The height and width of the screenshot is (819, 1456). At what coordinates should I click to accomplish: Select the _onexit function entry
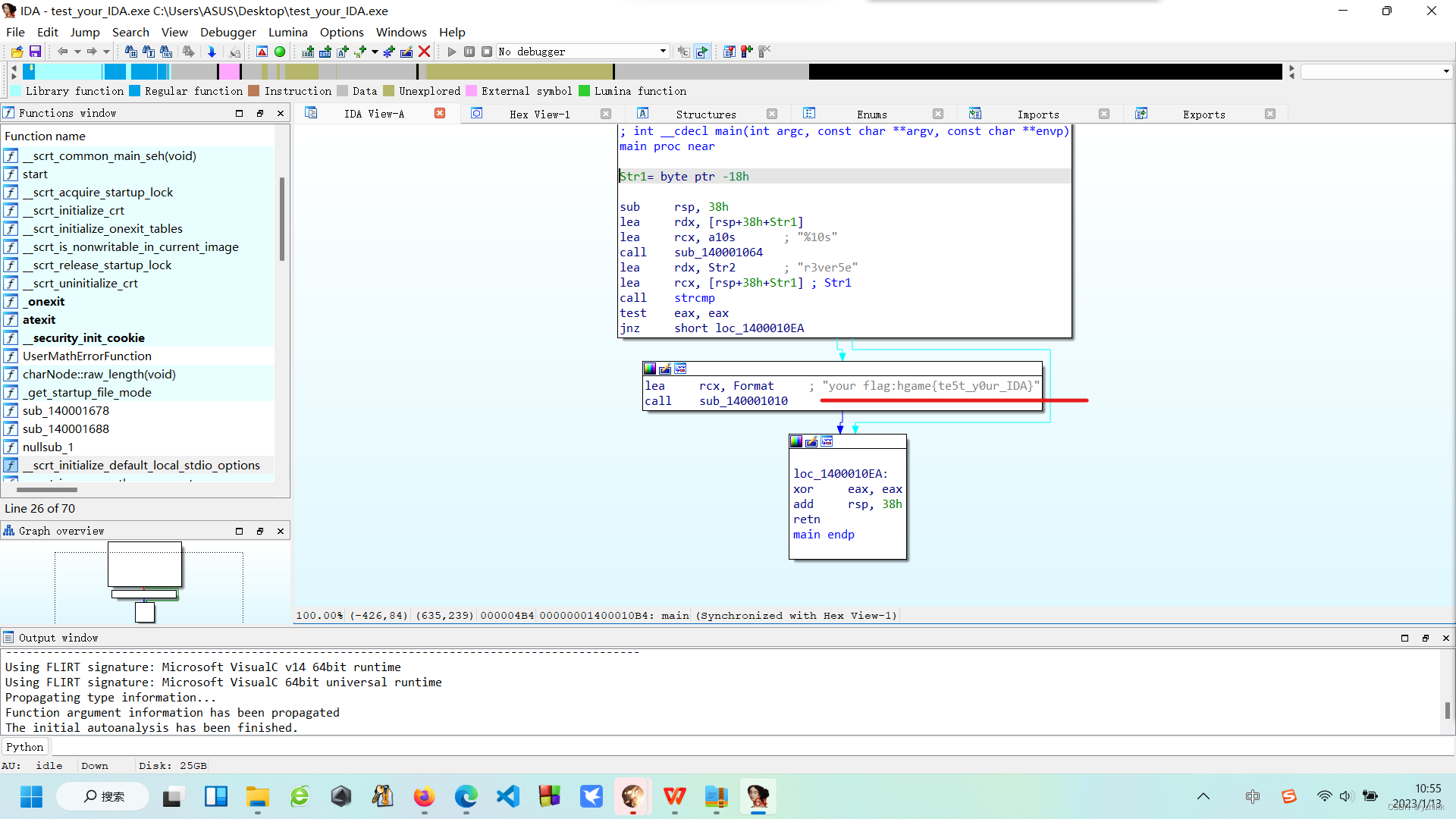pyautogui.click(x=137, y=302)
